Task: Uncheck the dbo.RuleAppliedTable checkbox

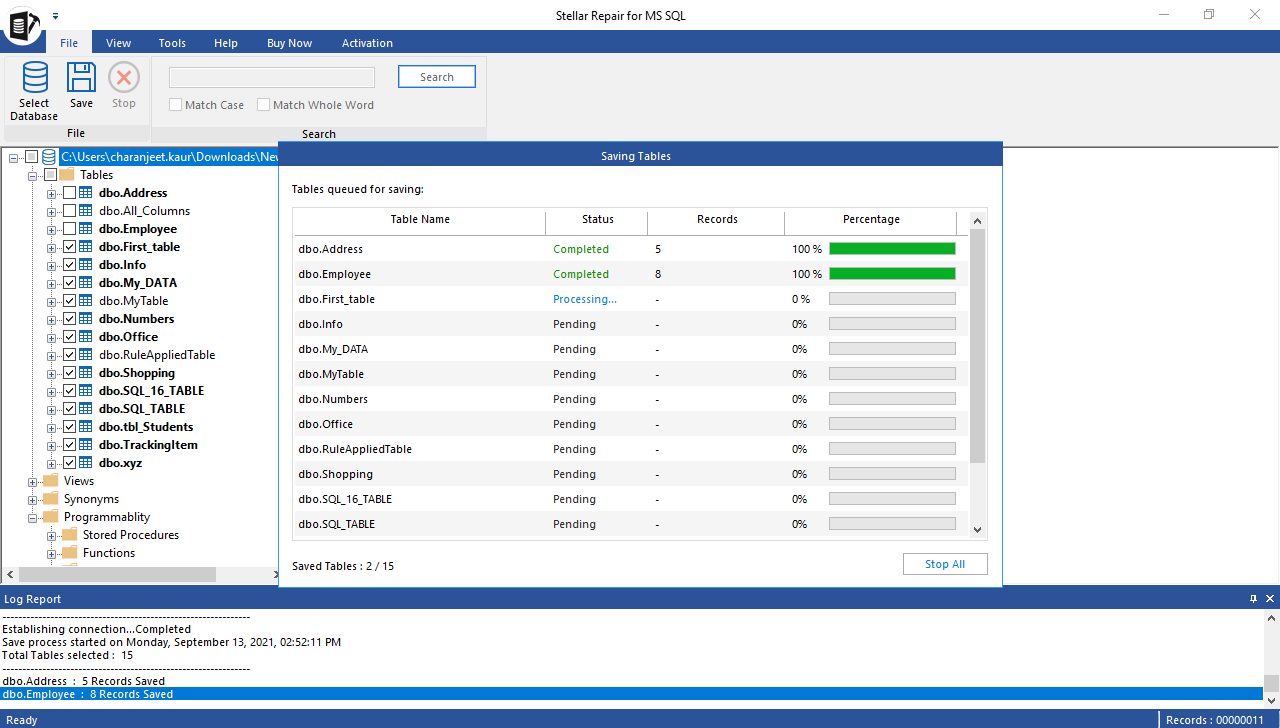Action: (69, 355)
